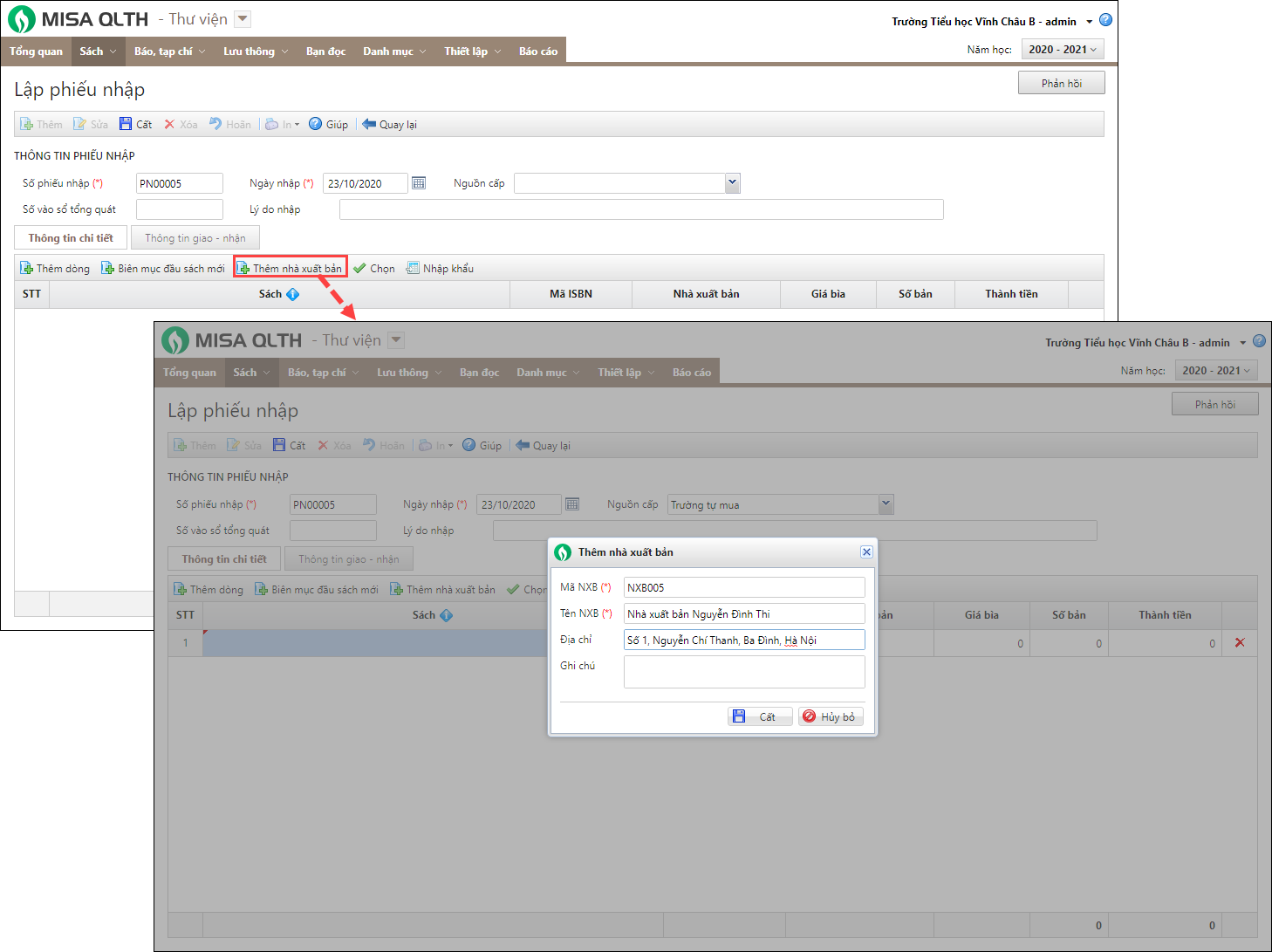Click the Ghi chú text area in dialog
Viewport: 1272px width, 952px height.
pos(744,672)
